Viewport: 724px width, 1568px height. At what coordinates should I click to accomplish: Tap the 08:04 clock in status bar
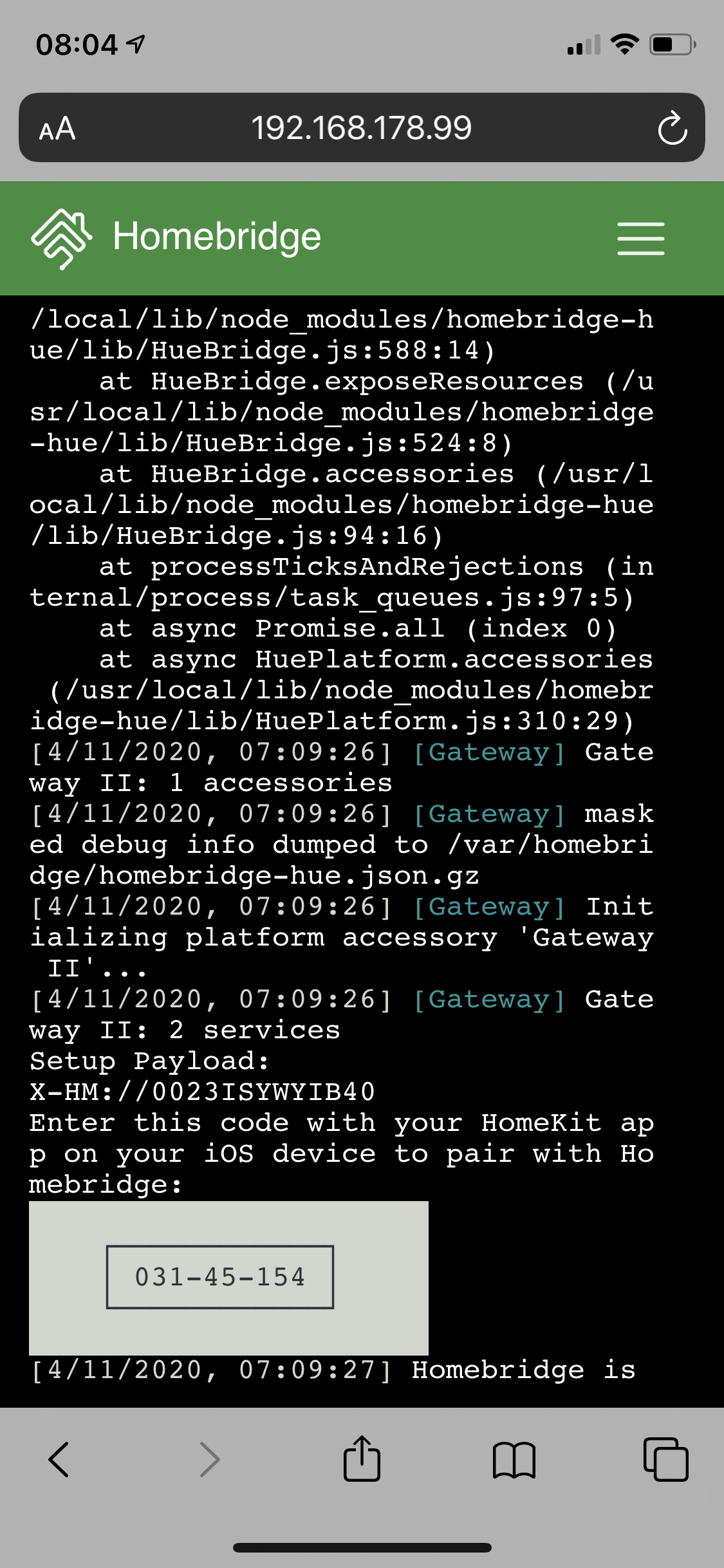[77, 45]
